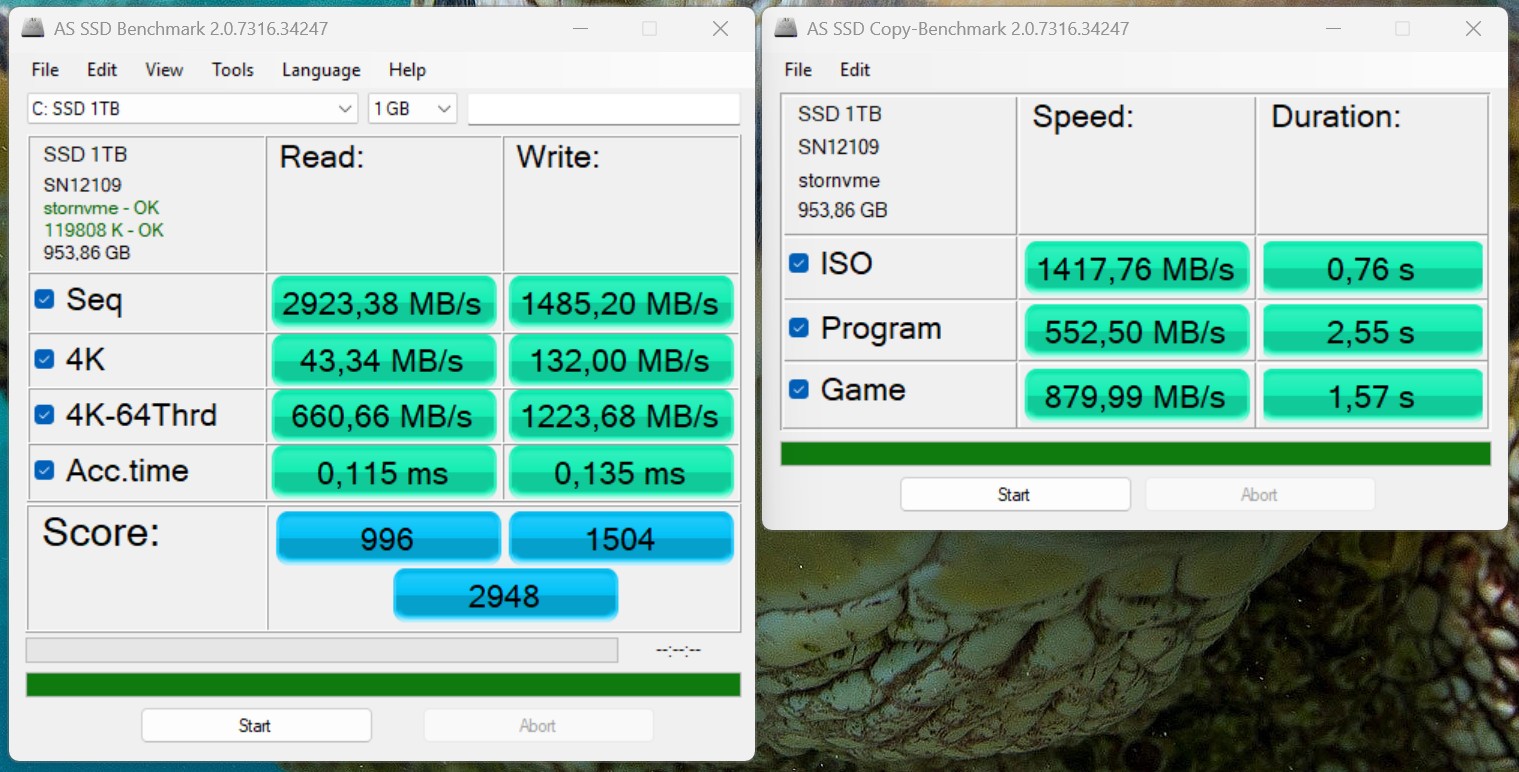Close the AS SSD Benchmark window
This screenshot has height=772, width=1519.
[720, 29]
